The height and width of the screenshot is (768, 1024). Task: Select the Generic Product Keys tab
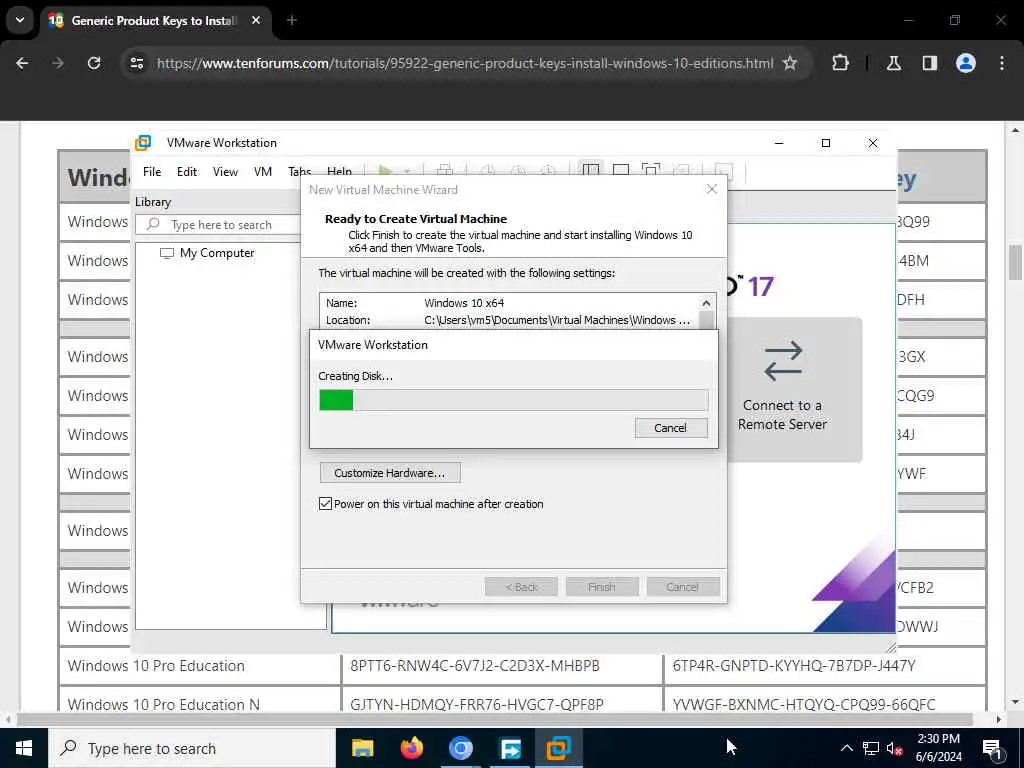(154, 20)
